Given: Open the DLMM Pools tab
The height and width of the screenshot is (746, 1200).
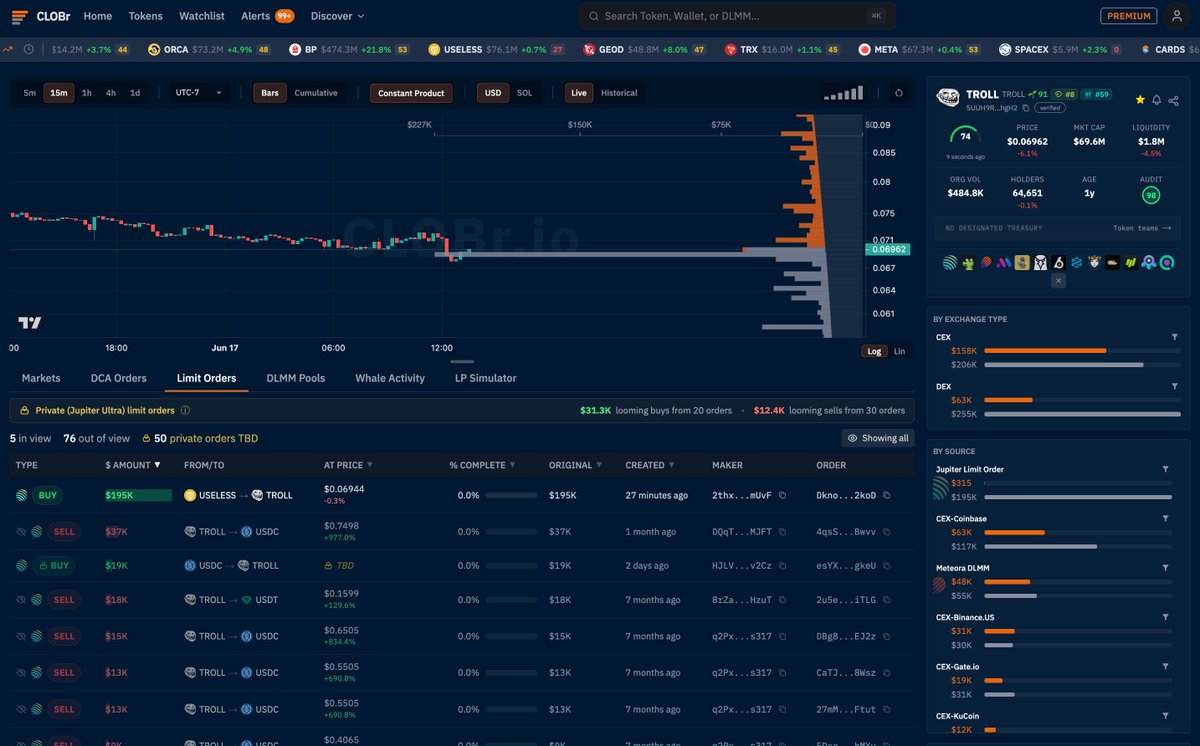Looking at the screenshot, I should (296, 378).
